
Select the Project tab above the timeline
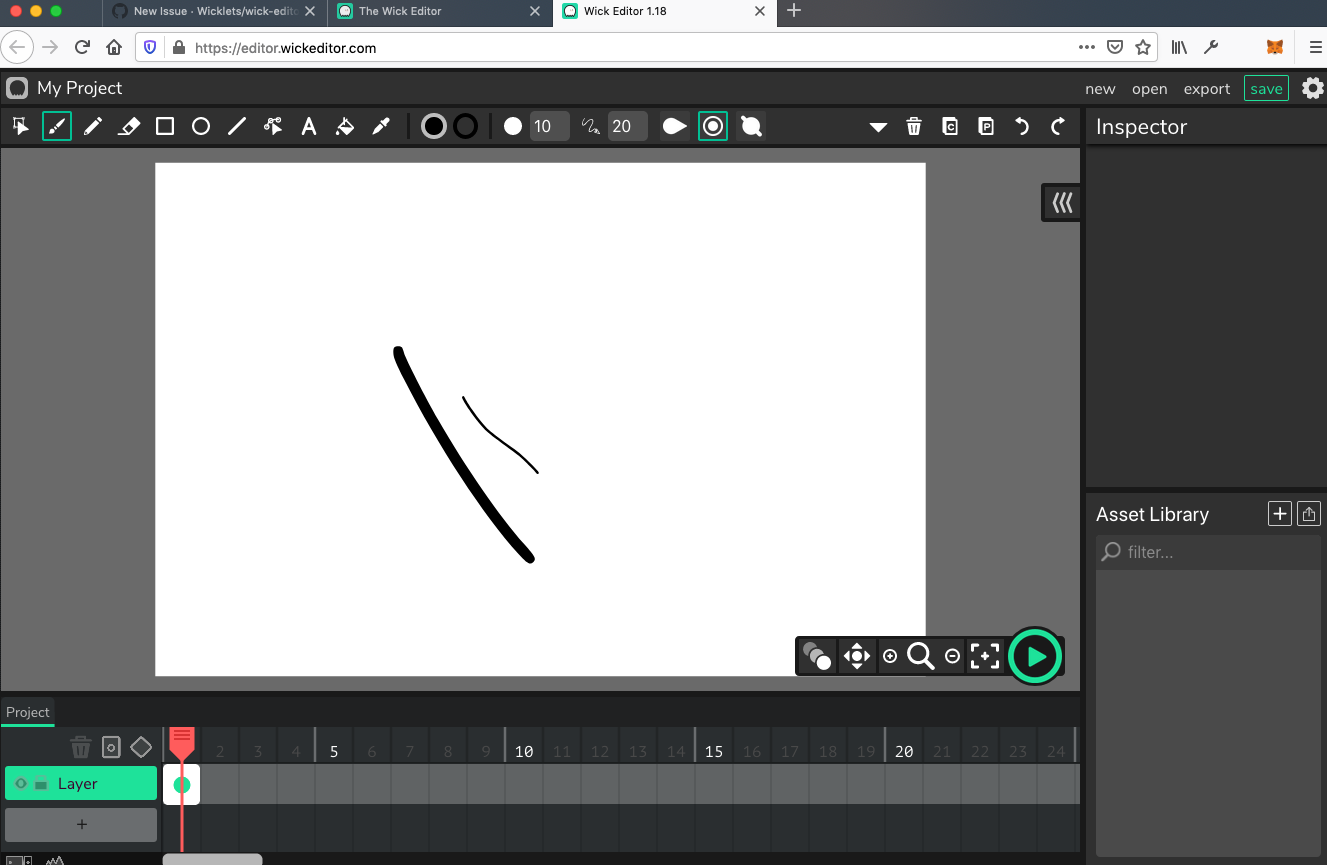coord(27,712)
